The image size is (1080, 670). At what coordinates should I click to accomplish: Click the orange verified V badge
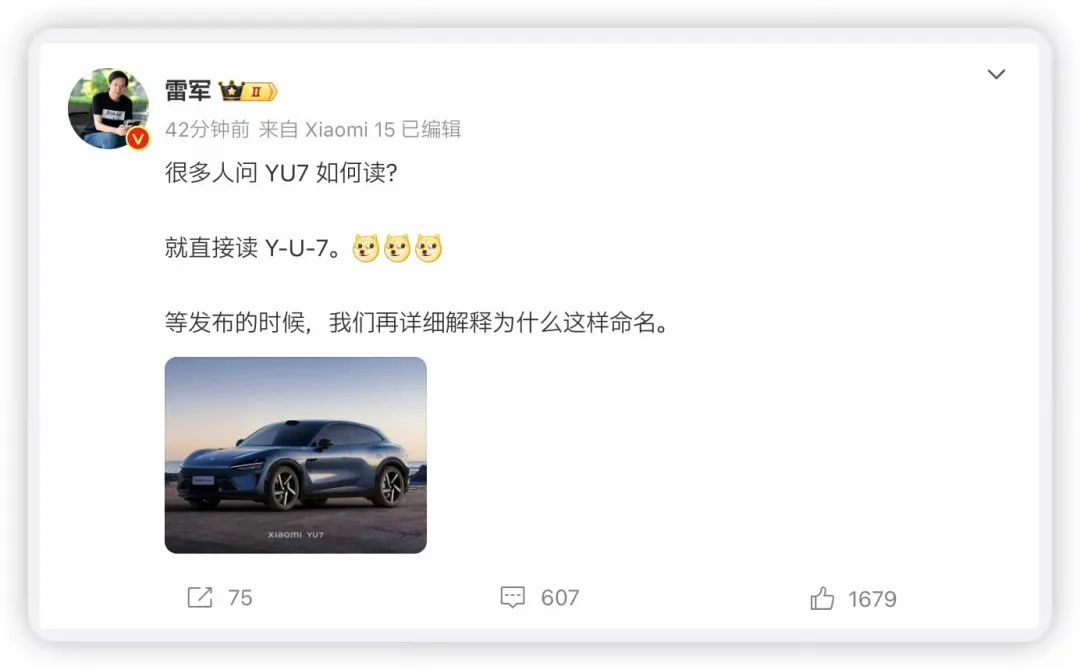(138, 139)
